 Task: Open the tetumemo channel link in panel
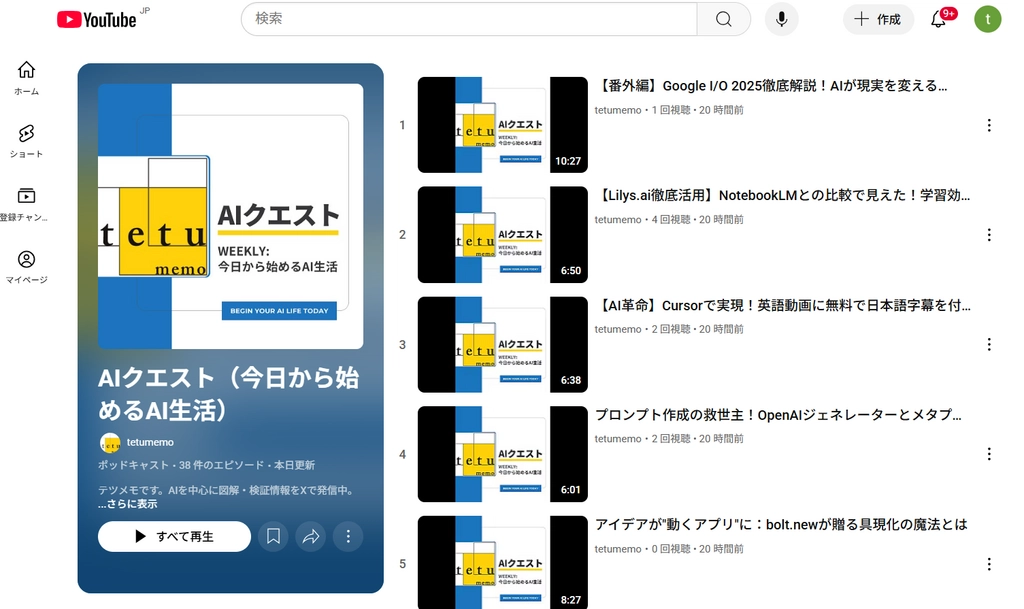coord(150,443)
